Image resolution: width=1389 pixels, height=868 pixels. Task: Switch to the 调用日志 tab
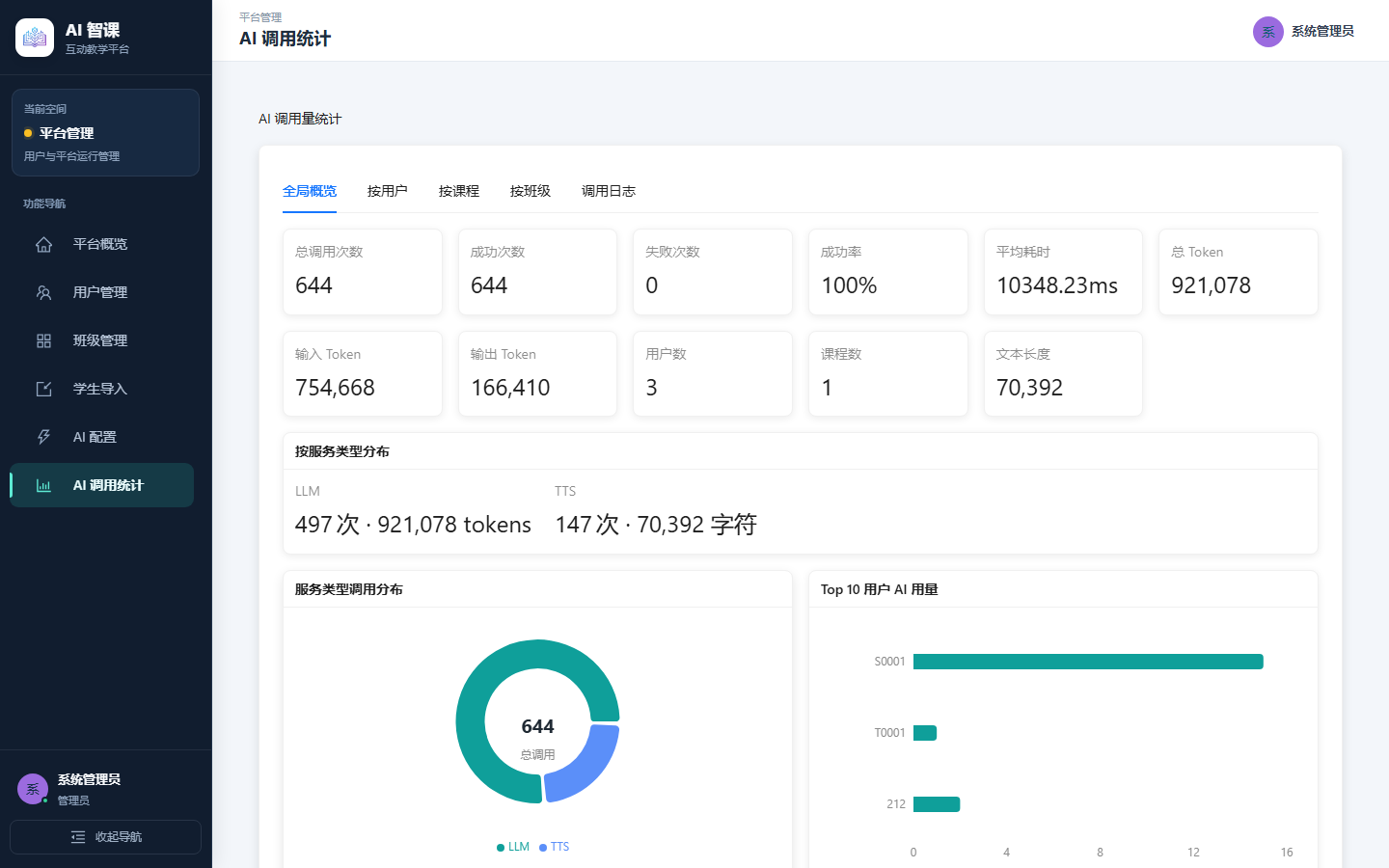pyautogui.click(x=609, y=191)
